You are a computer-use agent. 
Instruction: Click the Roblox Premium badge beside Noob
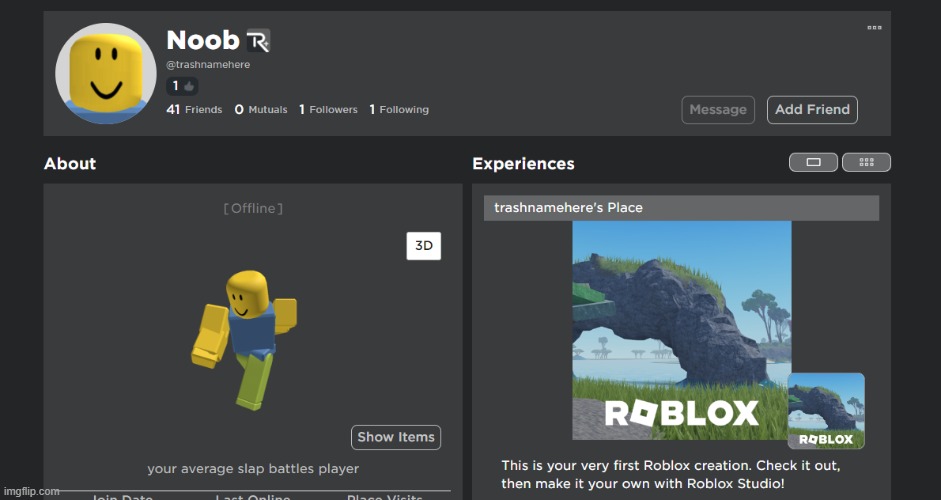point(258,41)
